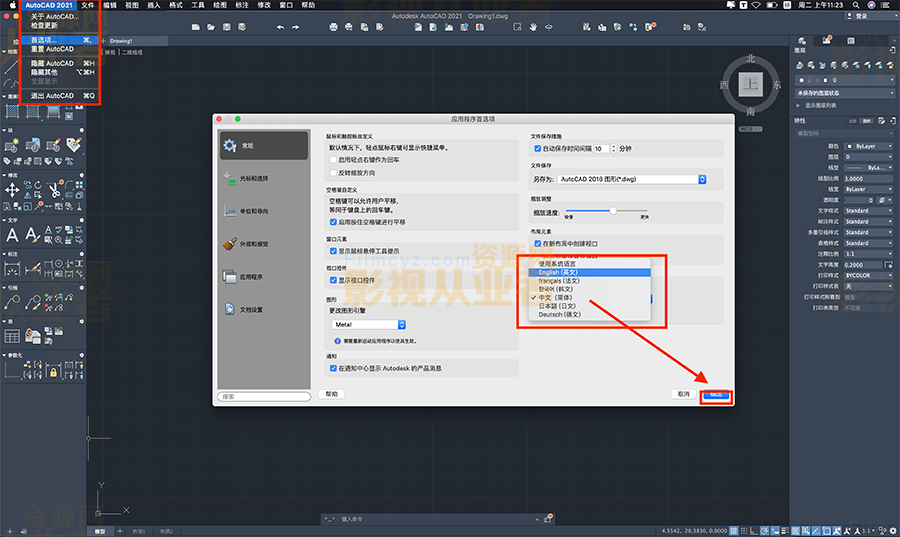Screen dimensions: 900x537
Task: Click the new drawing icon in toolbar
Action: pos(196,27)
